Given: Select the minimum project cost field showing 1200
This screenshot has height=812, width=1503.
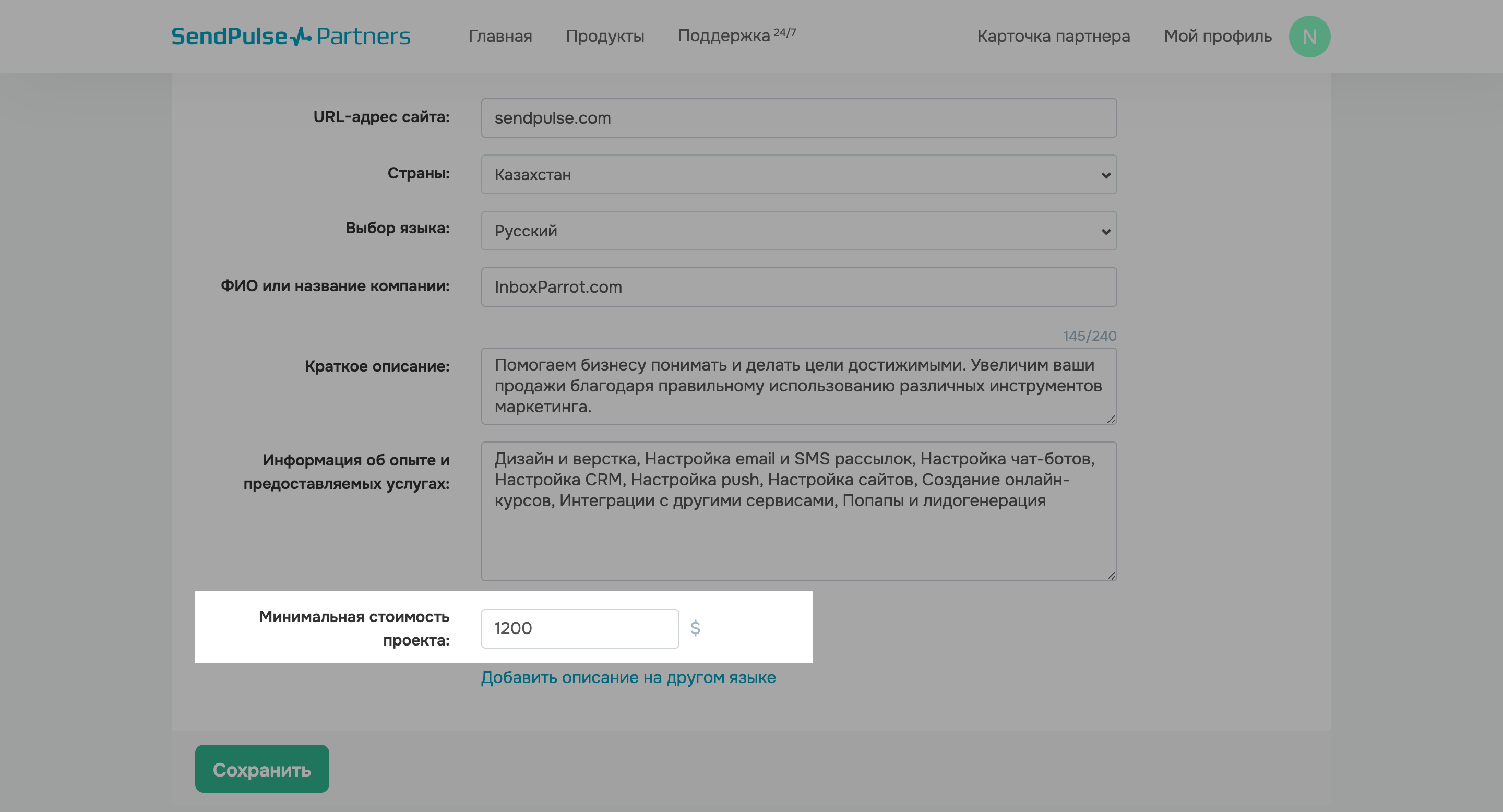Looking at the screenshot, I should pos(579,628).
